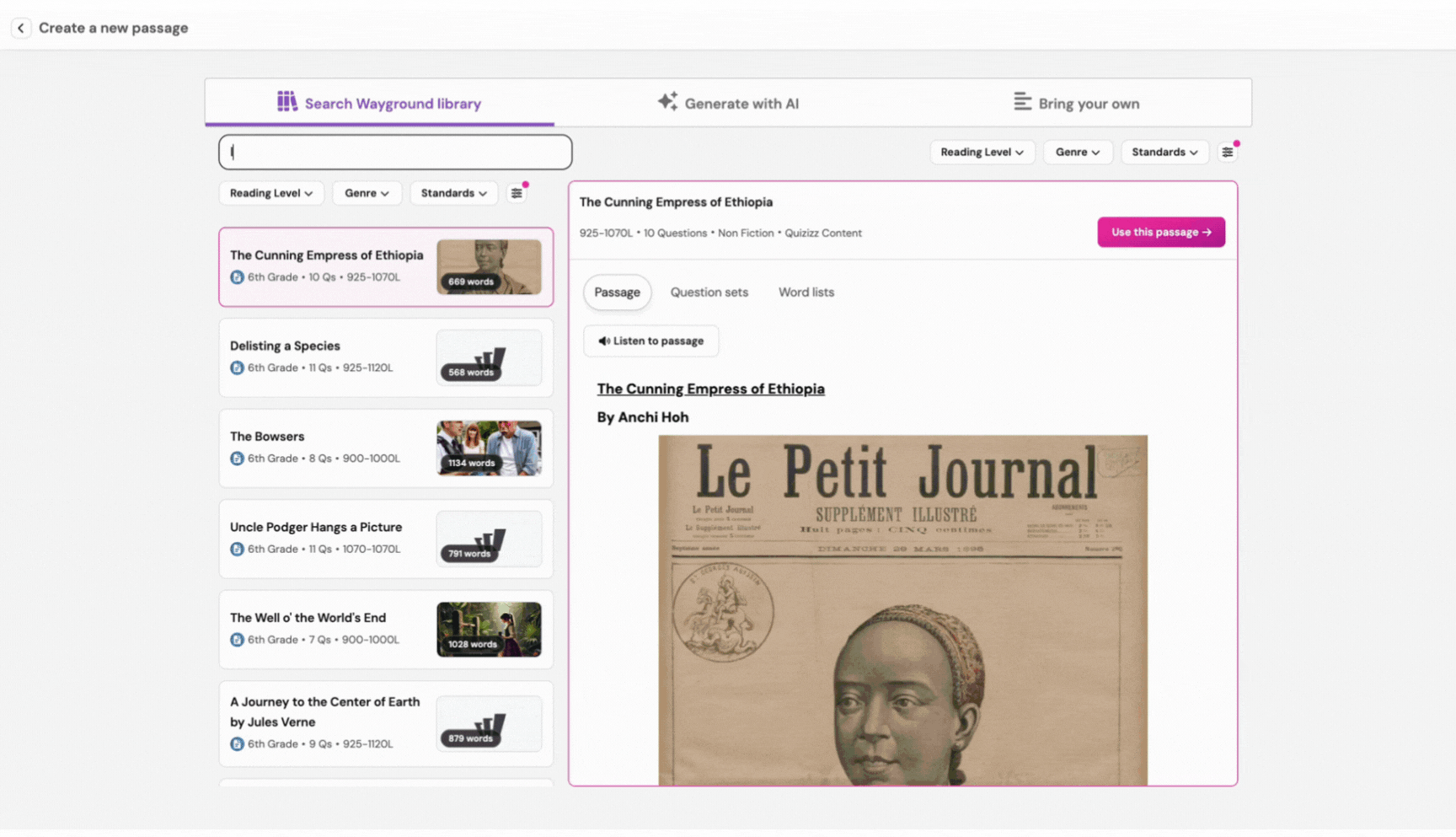The width and height of the screenshot is (1456, 837).
Task: Switch to Bring your own tab
Action: pyautogui.click(x=1076, y=103)
